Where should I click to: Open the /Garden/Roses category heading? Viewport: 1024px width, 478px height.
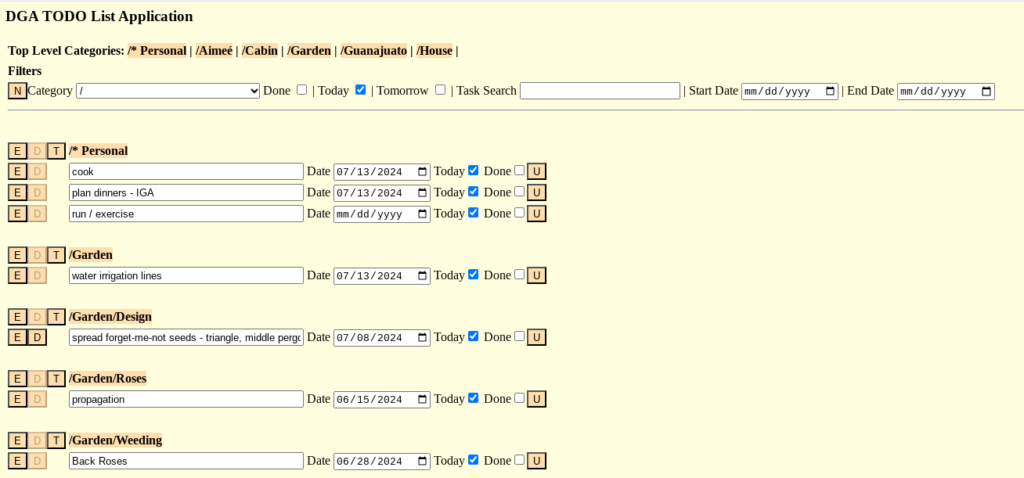coord(108,379)
